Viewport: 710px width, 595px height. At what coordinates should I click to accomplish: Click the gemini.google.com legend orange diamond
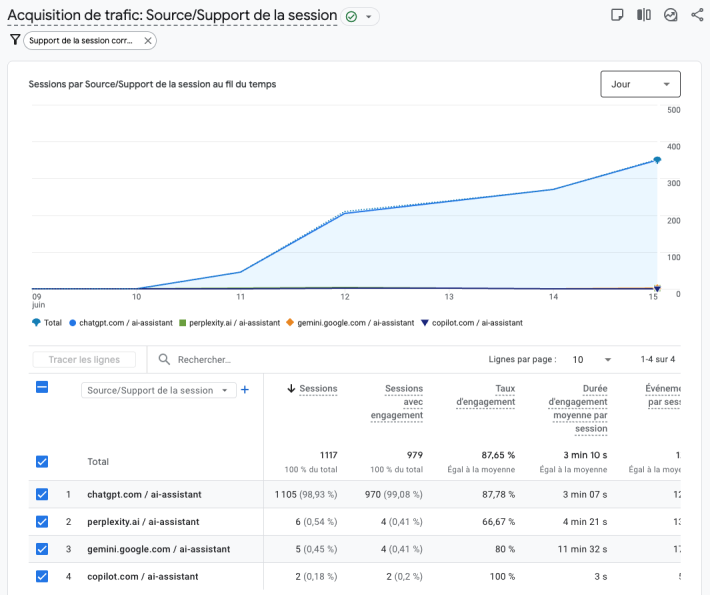290,322
